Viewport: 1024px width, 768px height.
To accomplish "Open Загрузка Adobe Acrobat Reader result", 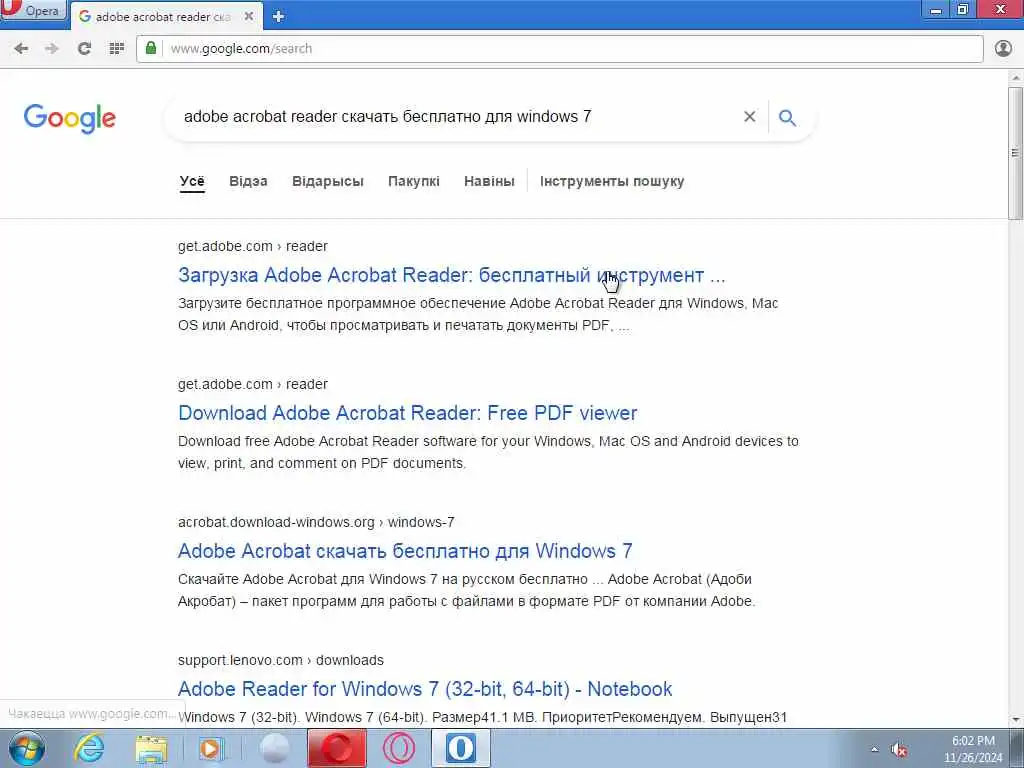I will tap(451, 275).
